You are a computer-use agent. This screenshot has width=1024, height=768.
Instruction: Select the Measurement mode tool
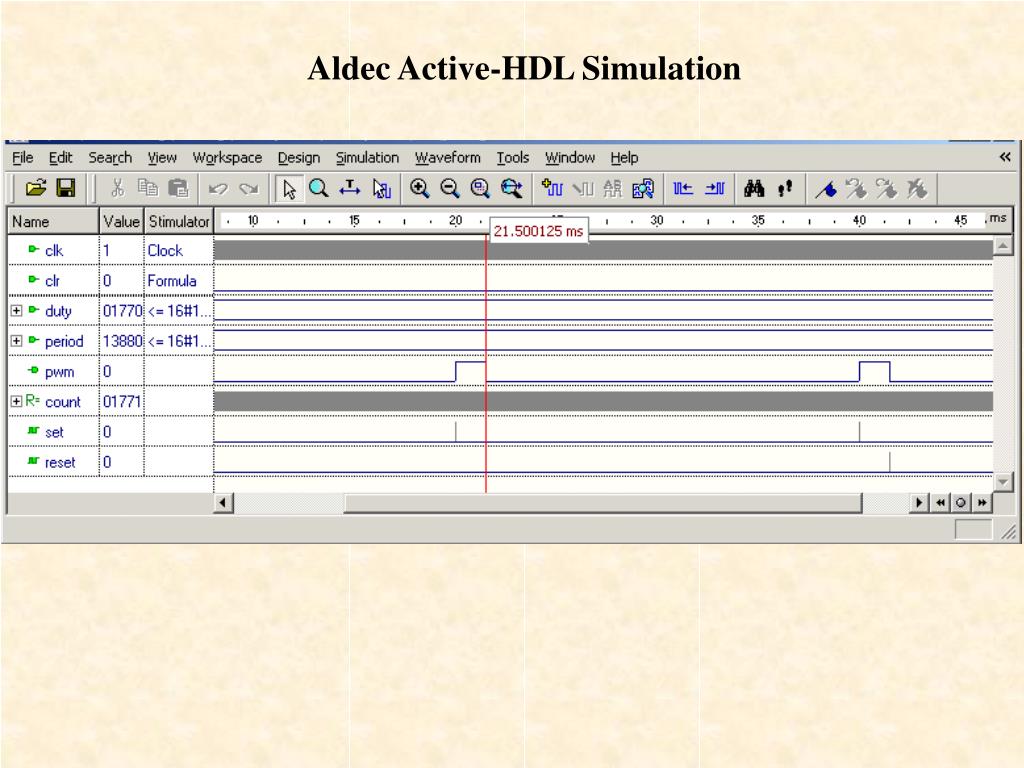(x=350, y=189)
